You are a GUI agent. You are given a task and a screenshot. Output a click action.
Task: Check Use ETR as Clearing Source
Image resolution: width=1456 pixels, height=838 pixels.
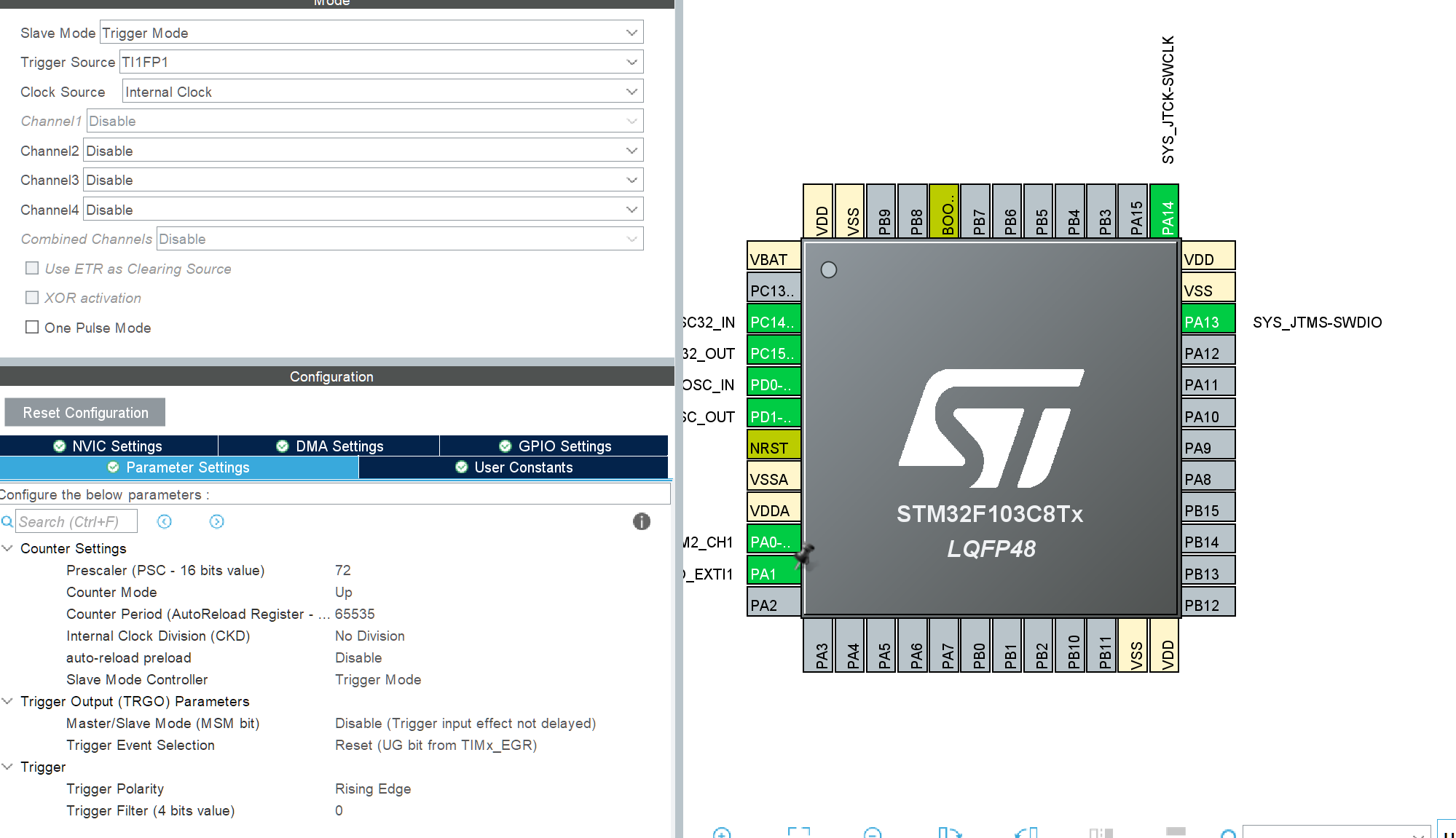(x=32, y=268)
